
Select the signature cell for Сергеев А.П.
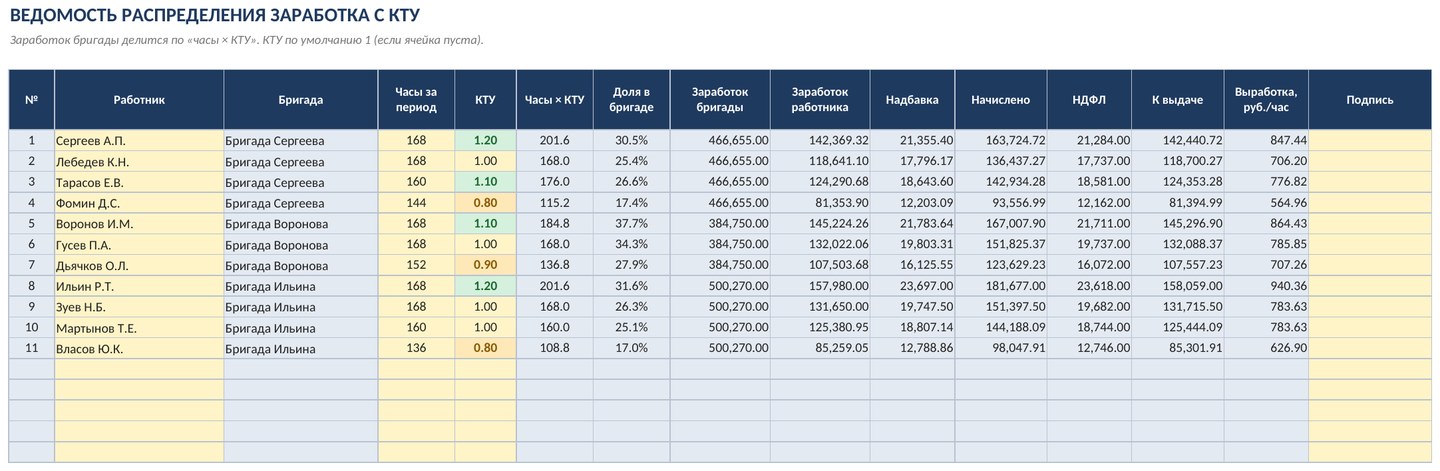point(1370,140)
